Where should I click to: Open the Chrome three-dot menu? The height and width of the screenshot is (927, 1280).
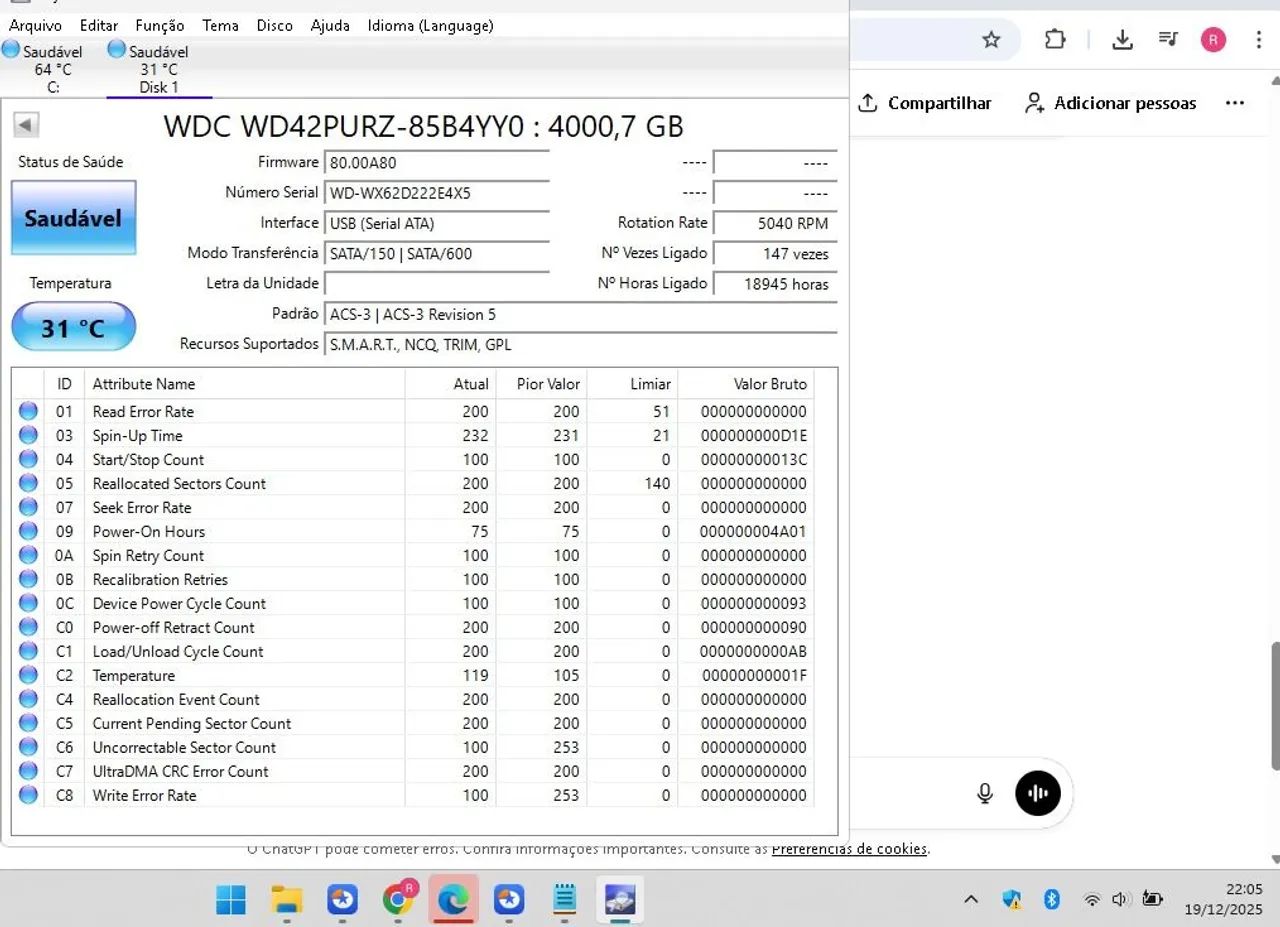(1259, 40)
